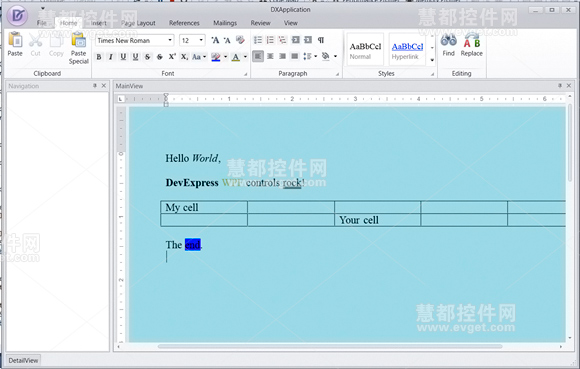Pin the MainView panel
The height and width of the screenshot is (369, 580).
[x=560, y=85]
